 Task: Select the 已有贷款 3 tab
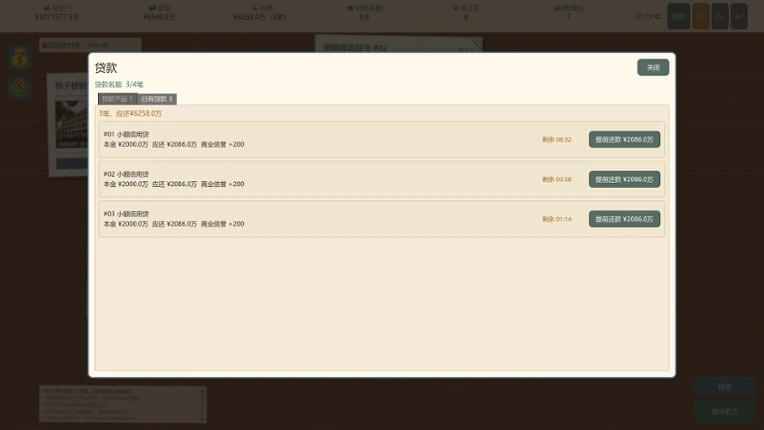(x=156, y=99)
